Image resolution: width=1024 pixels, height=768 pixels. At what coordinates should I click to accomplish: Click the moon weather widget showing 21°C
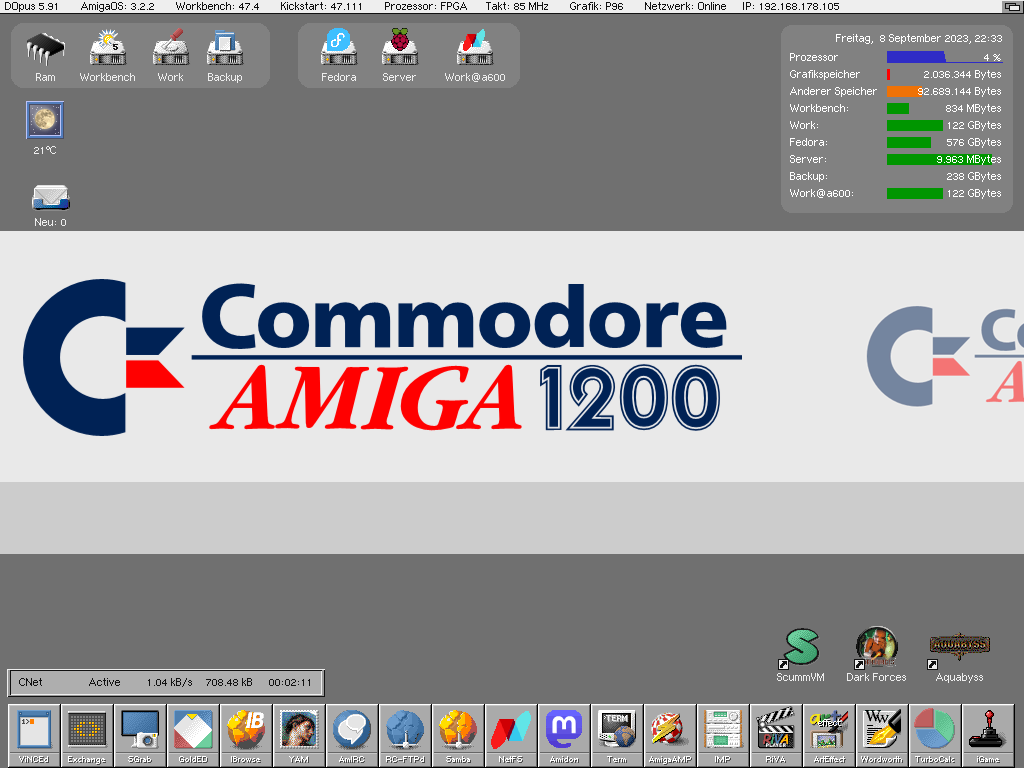coord(45,121)
